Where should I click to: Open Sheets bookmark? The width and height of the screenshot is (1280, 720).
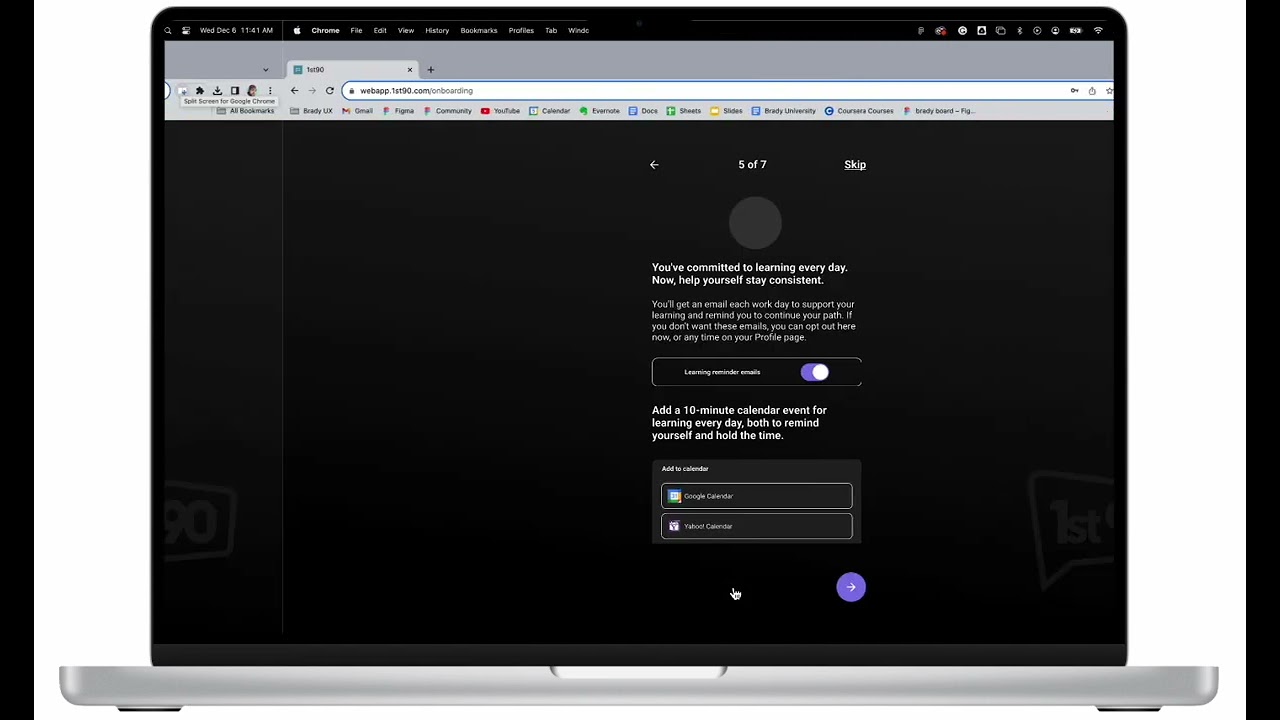tap(684, 111)
